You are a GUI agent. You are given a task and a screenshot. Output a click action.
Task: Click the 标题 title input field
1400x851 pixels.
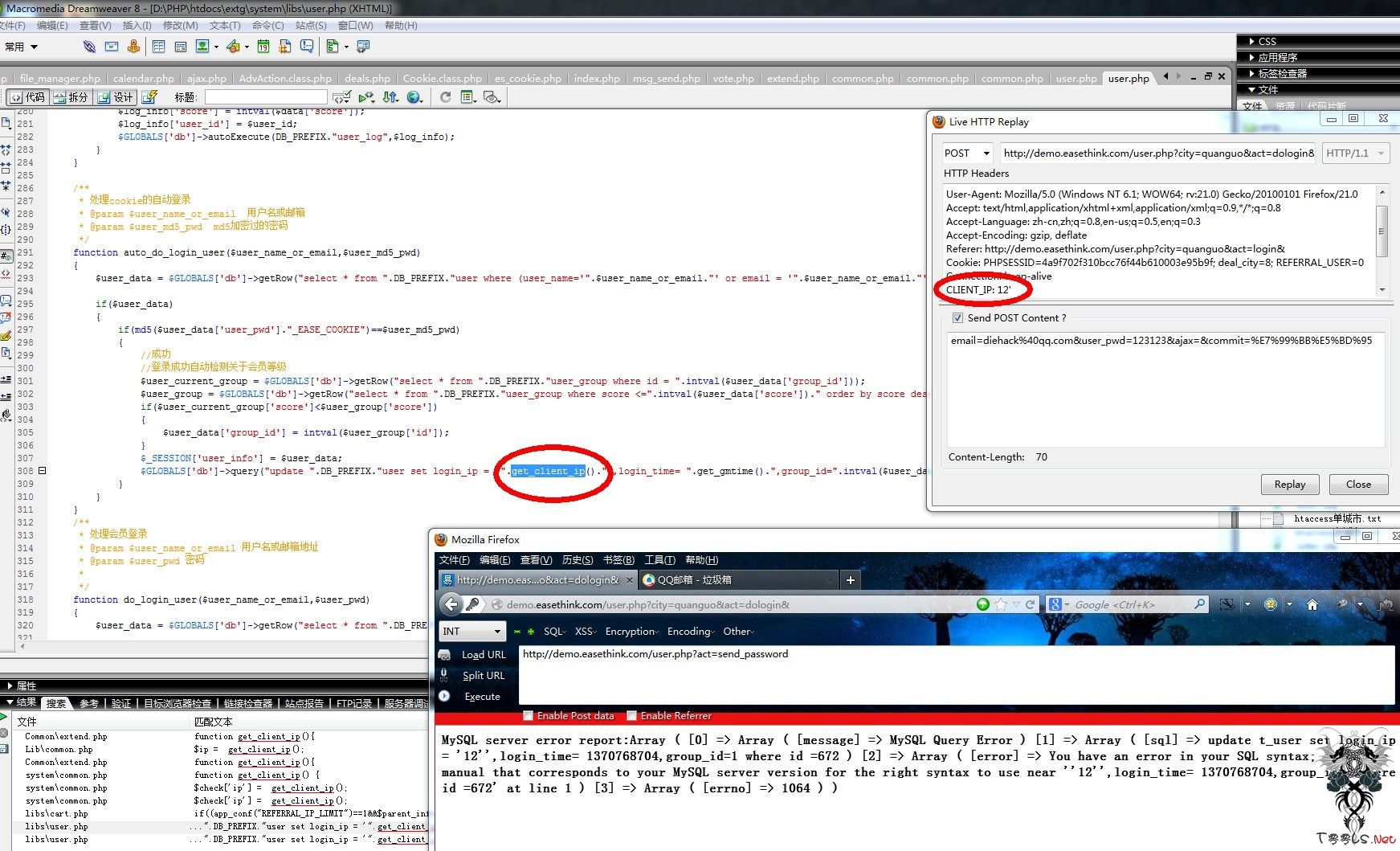pos(267,97)
